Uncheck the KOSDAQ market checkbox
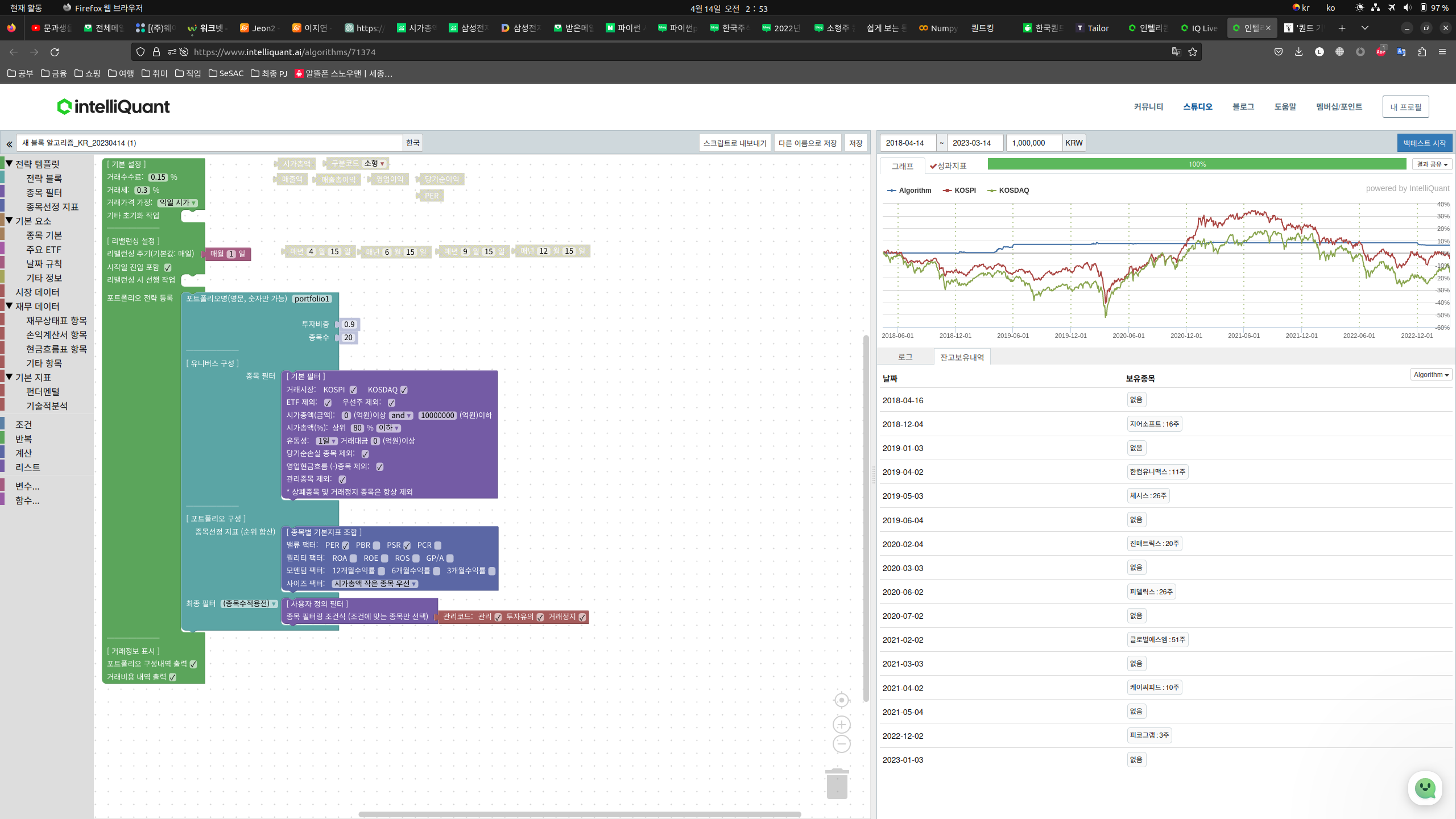The image size is (1456, 819). pos(404,390)
